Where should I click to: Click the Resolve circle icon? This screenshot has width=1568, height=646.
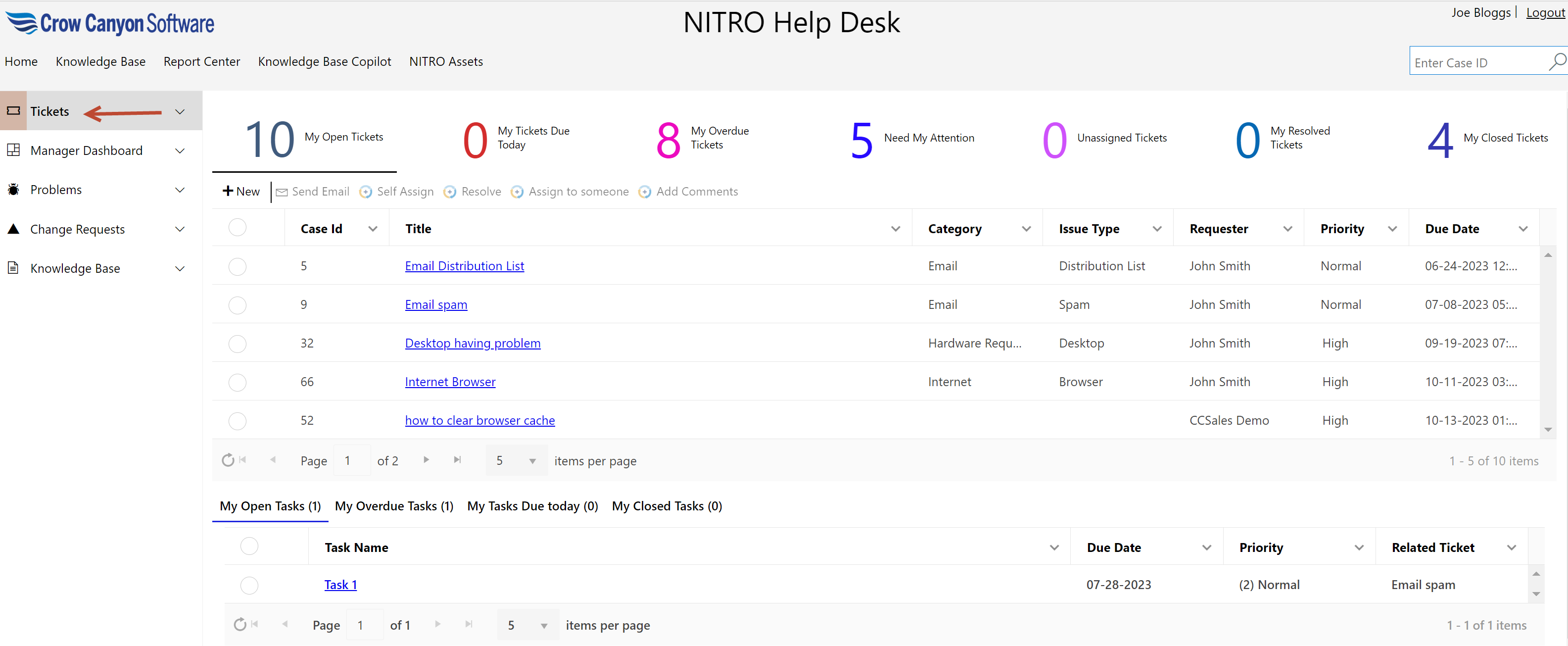[x=450, y=192]
